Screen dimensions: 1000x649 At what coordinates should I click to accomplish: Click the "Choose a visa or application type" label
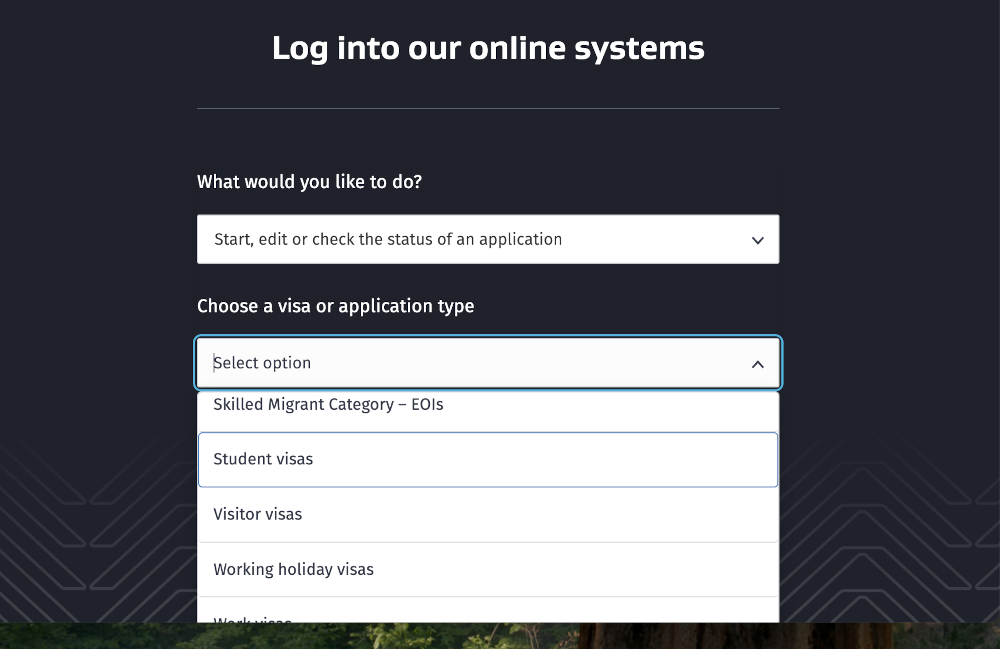(x=335, y=306)
